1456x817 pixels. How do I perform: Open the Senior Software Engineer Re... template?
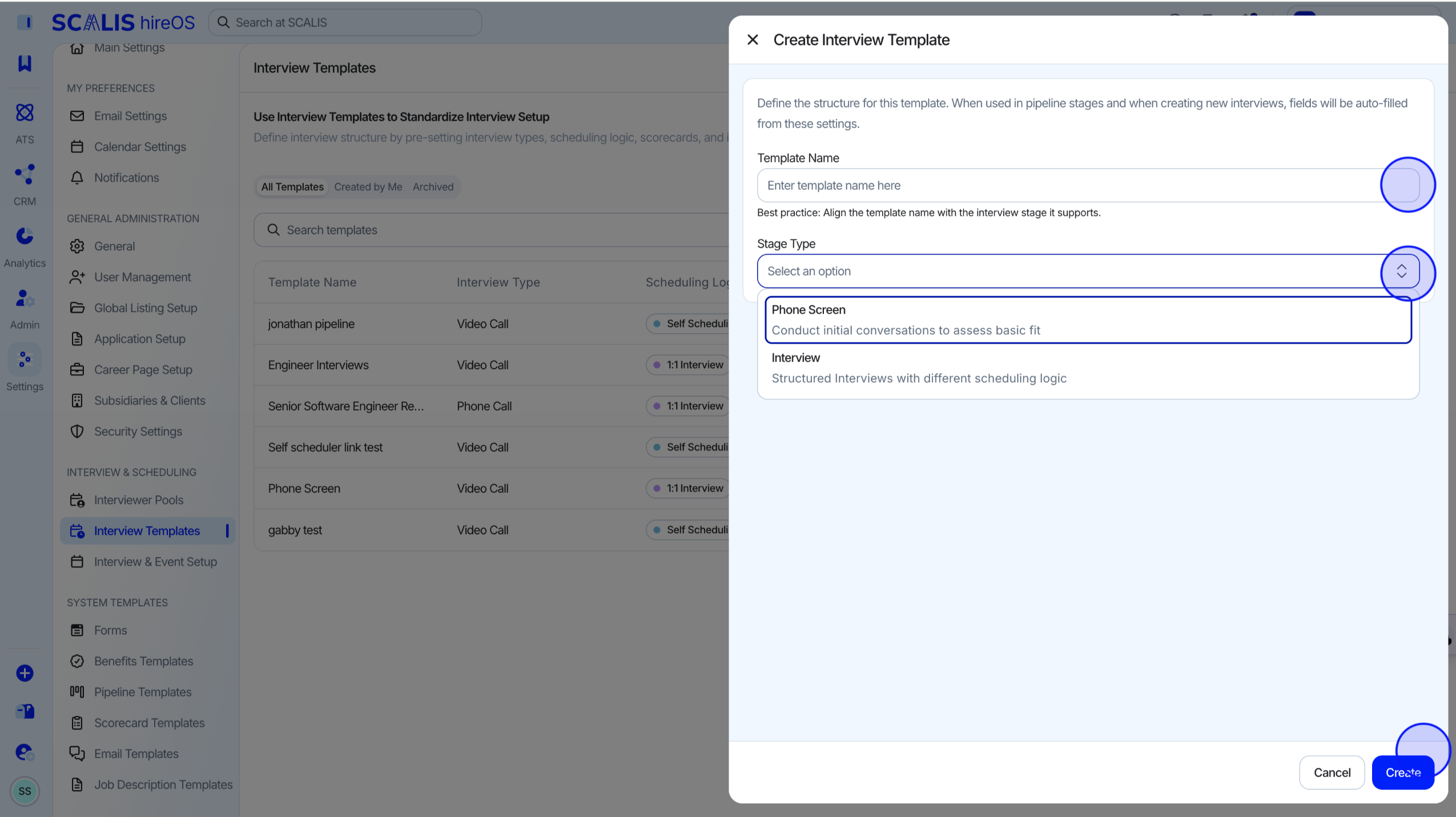492,406
